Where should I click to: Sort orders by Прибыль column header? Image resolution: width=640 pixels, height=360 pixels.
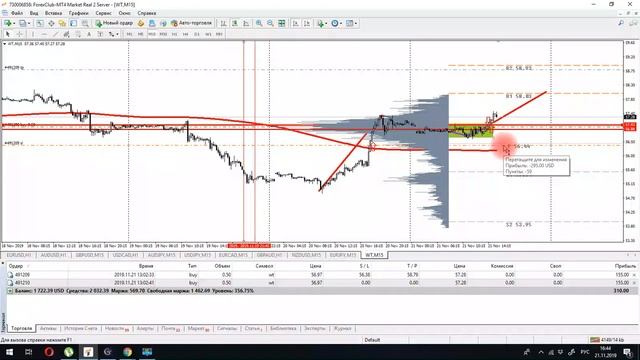point(625,266)
